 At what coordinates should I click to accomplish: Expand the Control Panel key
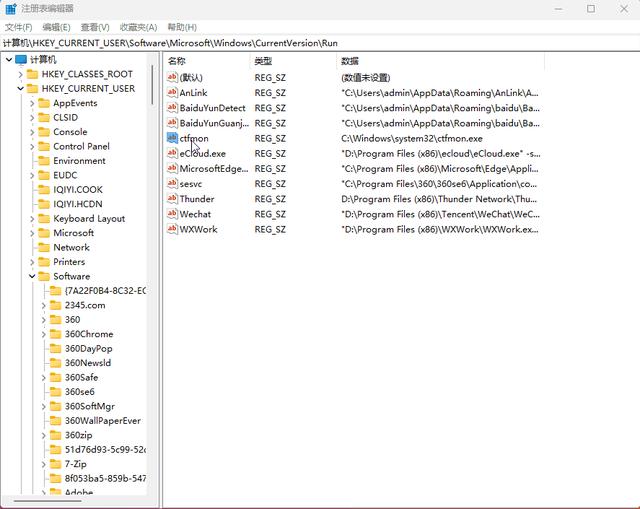click(32, 147)
